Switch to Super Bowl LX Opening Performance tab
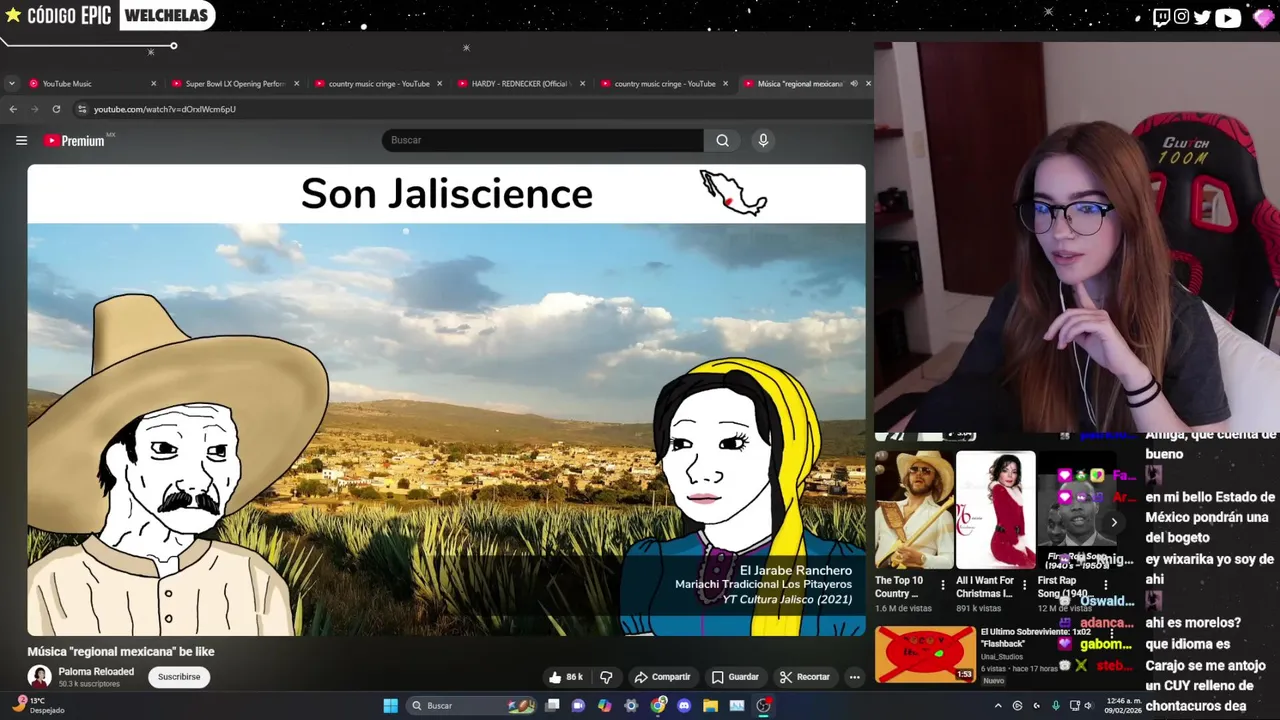The height and width of the screenshot is (720, 1280). coord(235,84)
